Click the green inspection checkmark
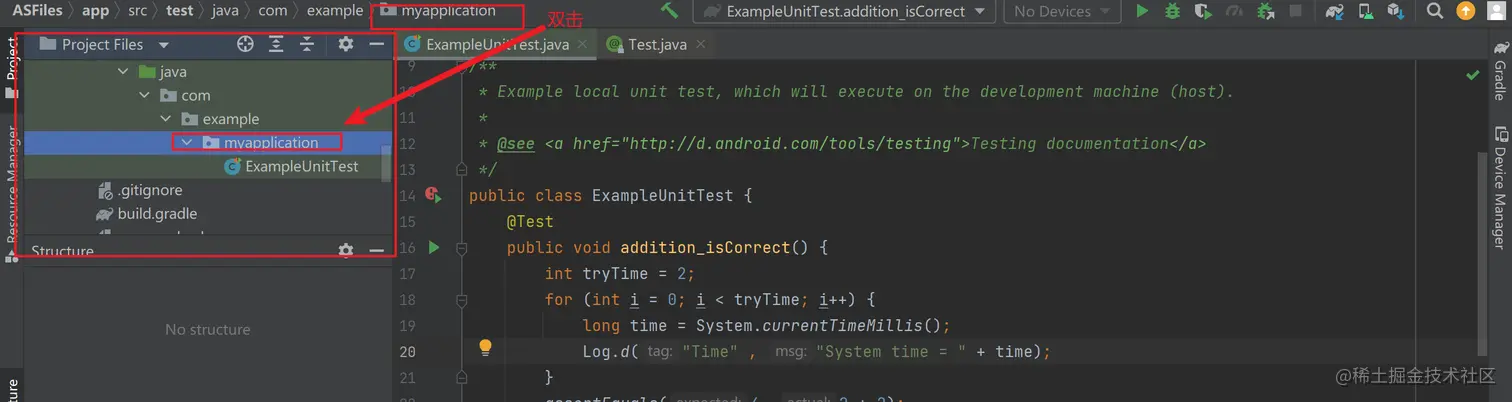1512x402 pixels. point(1473,74)
